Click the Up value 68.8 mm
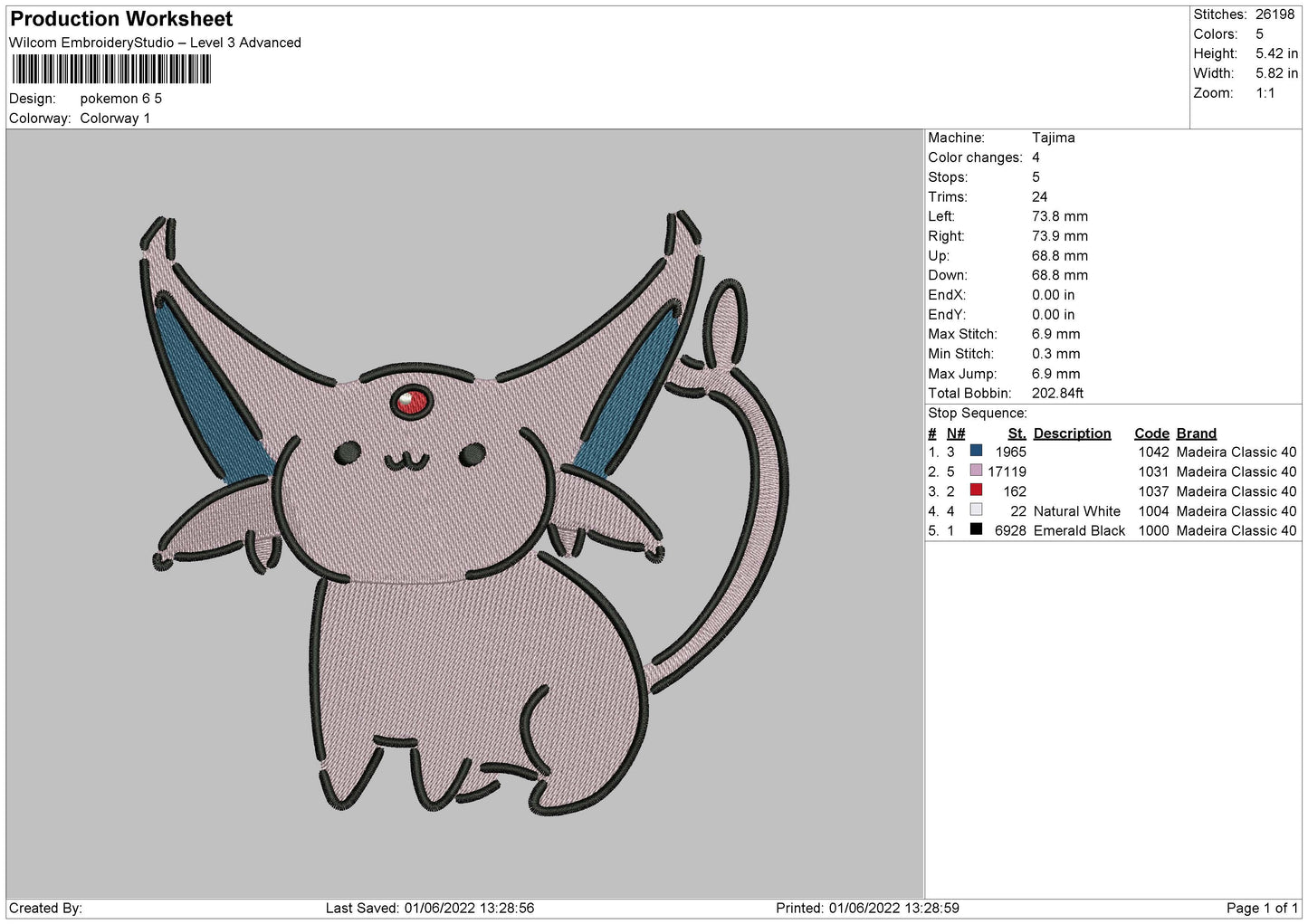1308x924 pixels. point(1059,256)
